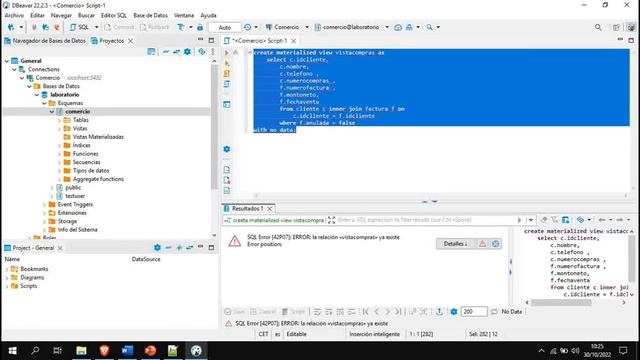Click collapse all icon in navigator toolbar

coord(166,52)
